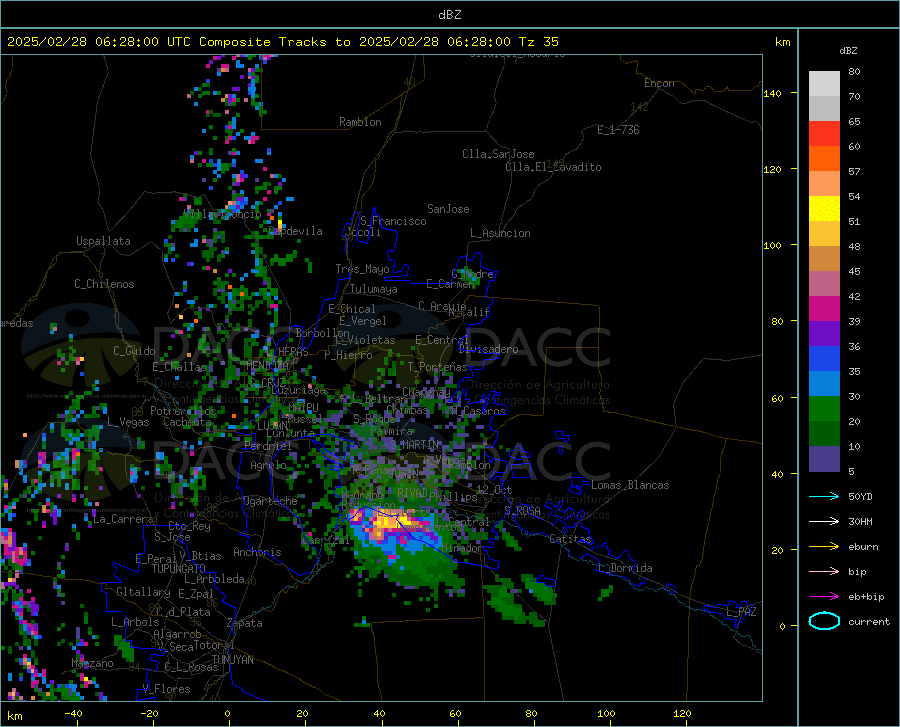Click the E_1-736 place label

coord(618,130)
